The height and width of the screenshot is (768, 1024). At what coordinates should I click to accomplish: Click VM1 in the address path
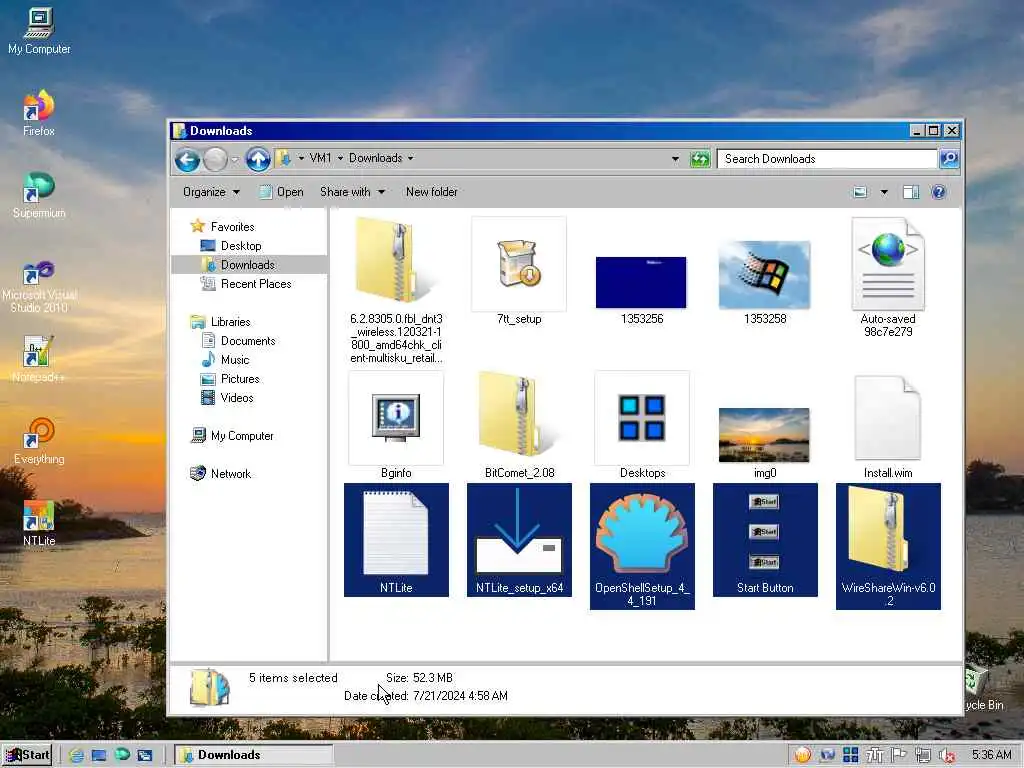(320, 158)
